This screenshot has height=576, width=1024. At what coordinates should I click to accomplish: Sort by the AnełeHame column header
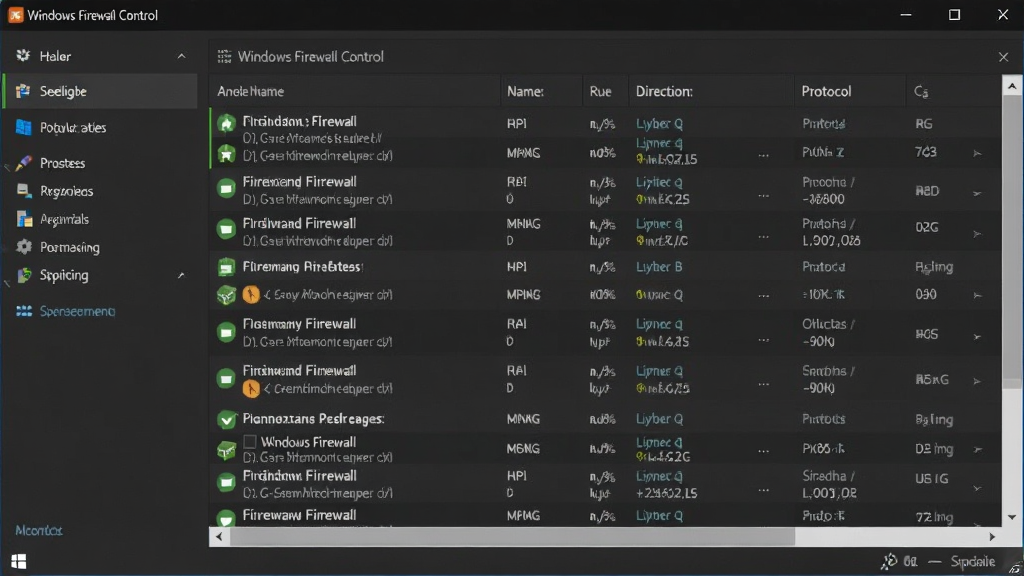tap(251, 91)
